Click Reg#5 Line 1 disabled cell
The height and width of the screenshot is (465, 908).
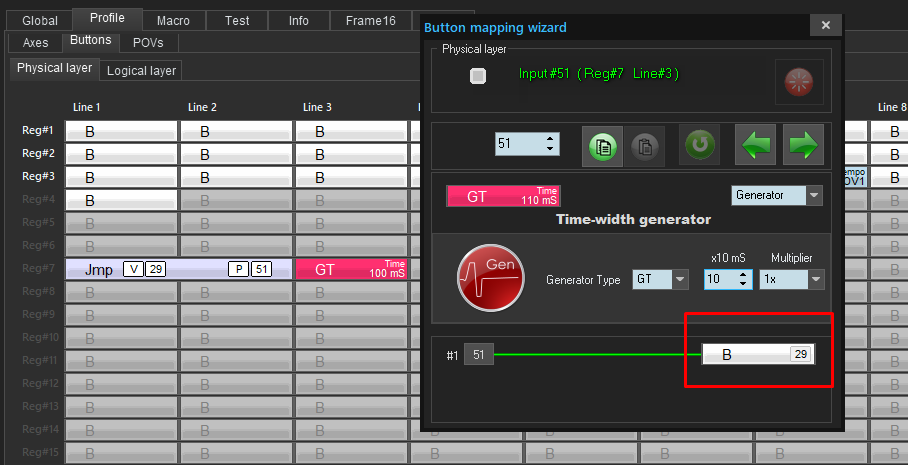(x=121, y=223)
